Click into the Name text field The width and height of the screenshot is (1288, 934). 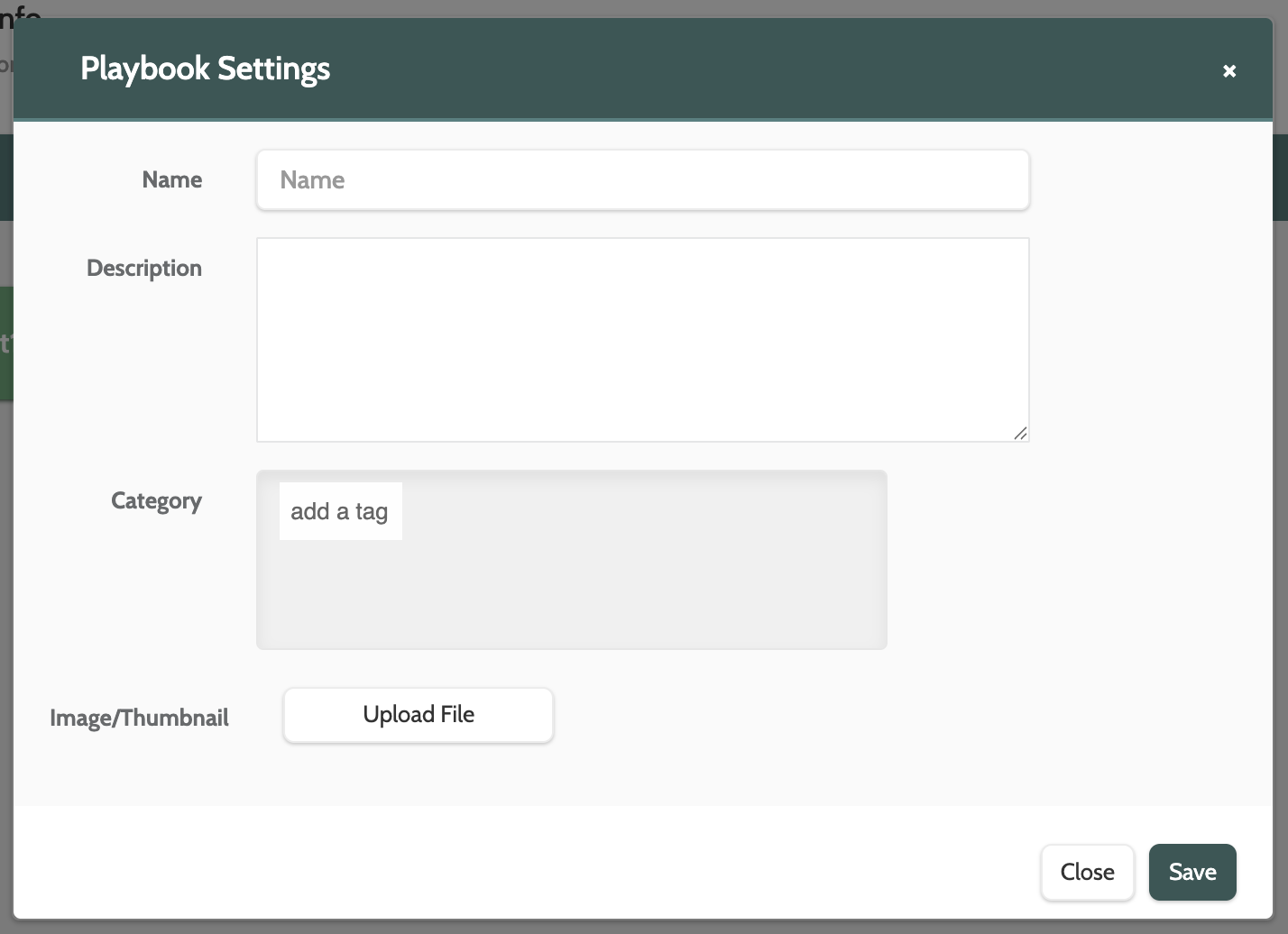[642, 180]
